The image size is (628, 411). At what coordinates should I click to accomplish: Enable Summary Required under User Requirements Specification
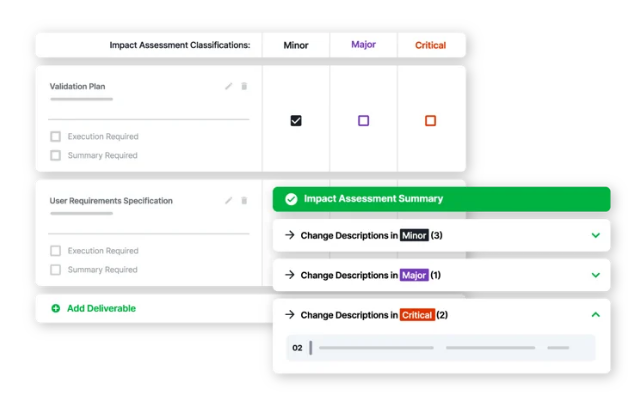tap(56, 270)
